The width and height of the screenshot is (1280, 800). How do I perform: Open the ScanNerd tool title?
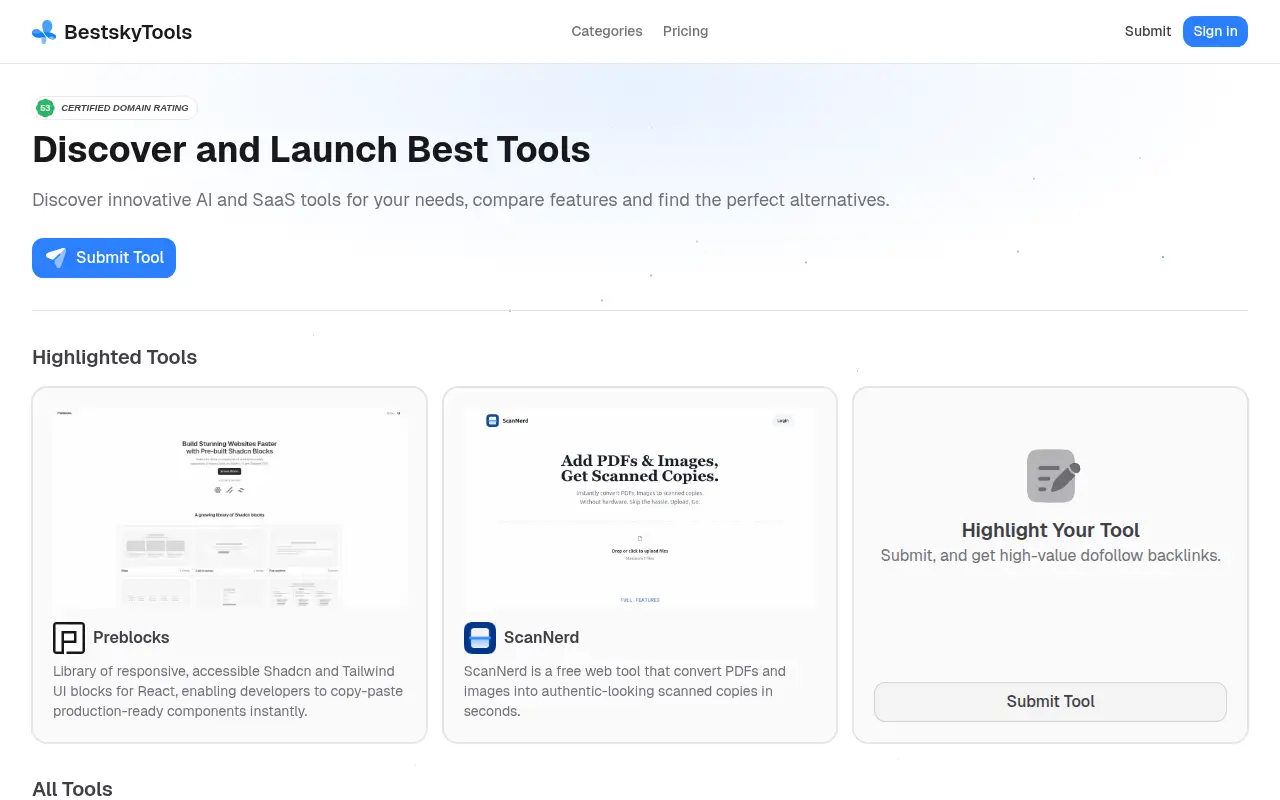541,637
